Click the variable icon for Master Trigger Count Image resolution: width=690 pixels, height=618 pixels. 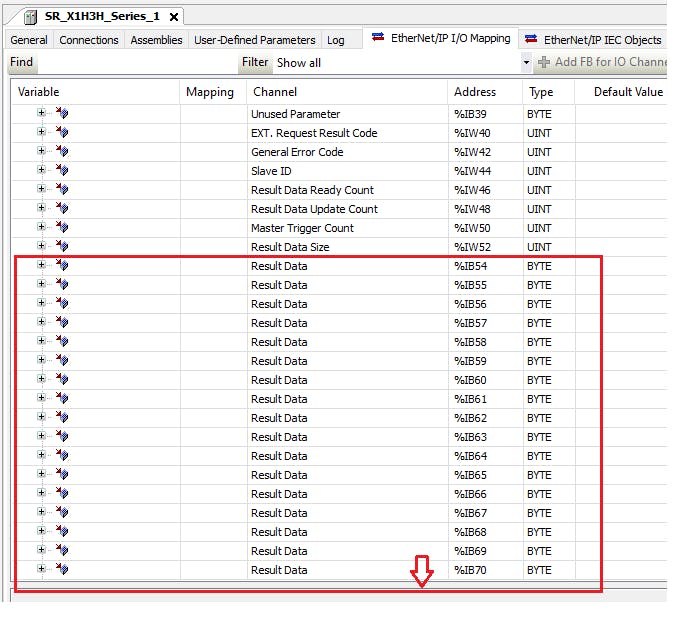coord(62,228)
